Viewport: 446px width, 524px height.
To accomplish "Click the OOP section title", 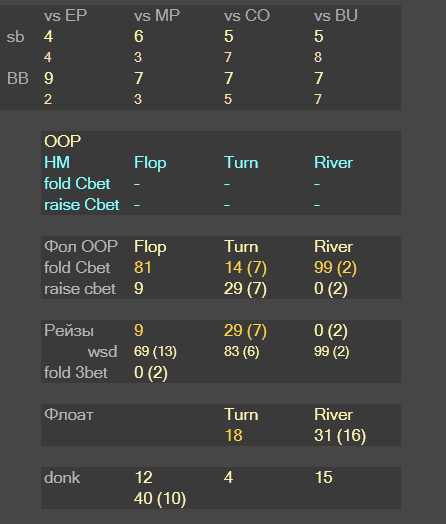I will [62, 141].
